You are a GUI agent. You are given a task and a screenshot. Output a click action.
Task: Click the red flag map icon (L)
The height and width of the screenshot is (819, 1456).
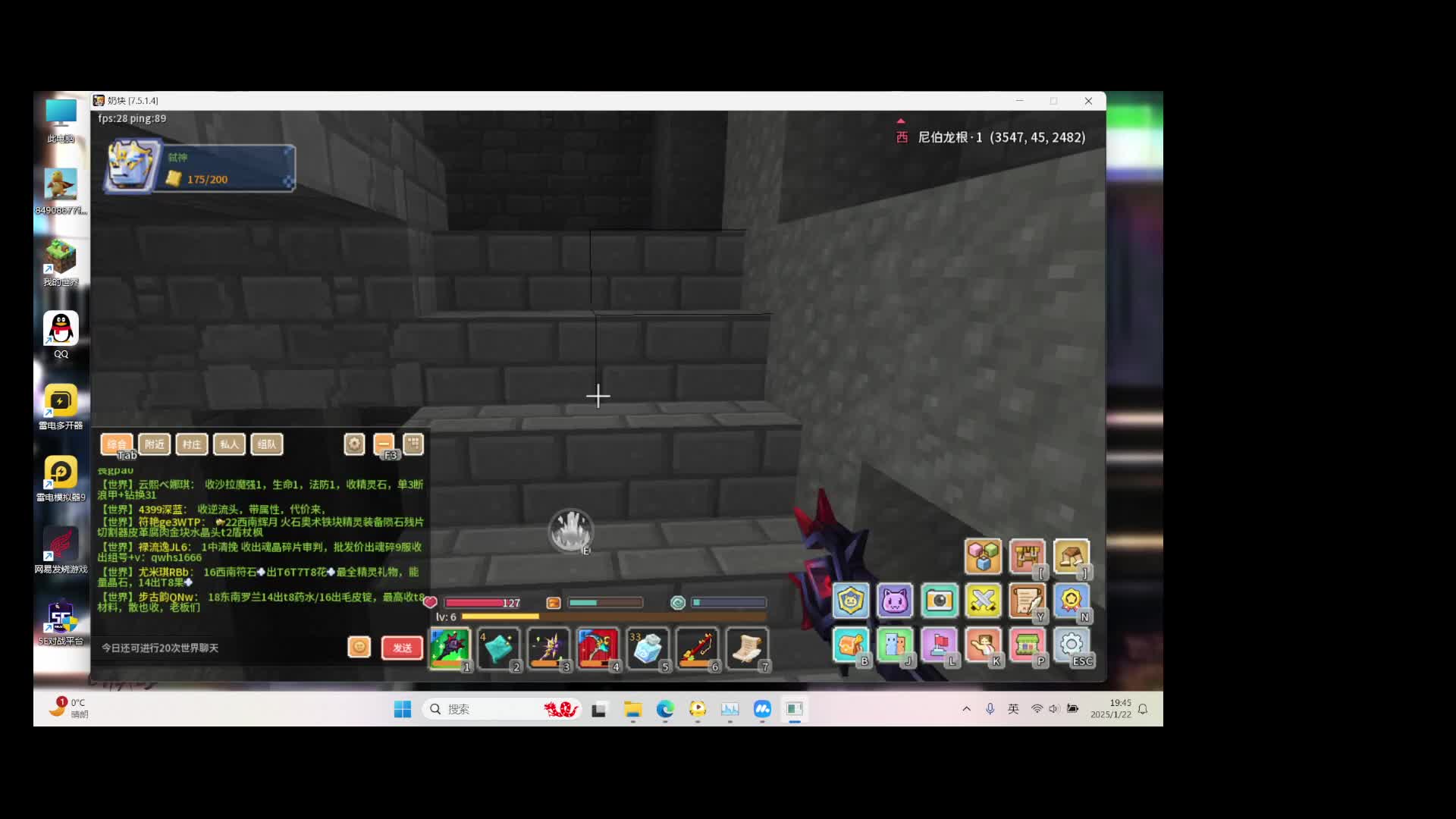939,645
